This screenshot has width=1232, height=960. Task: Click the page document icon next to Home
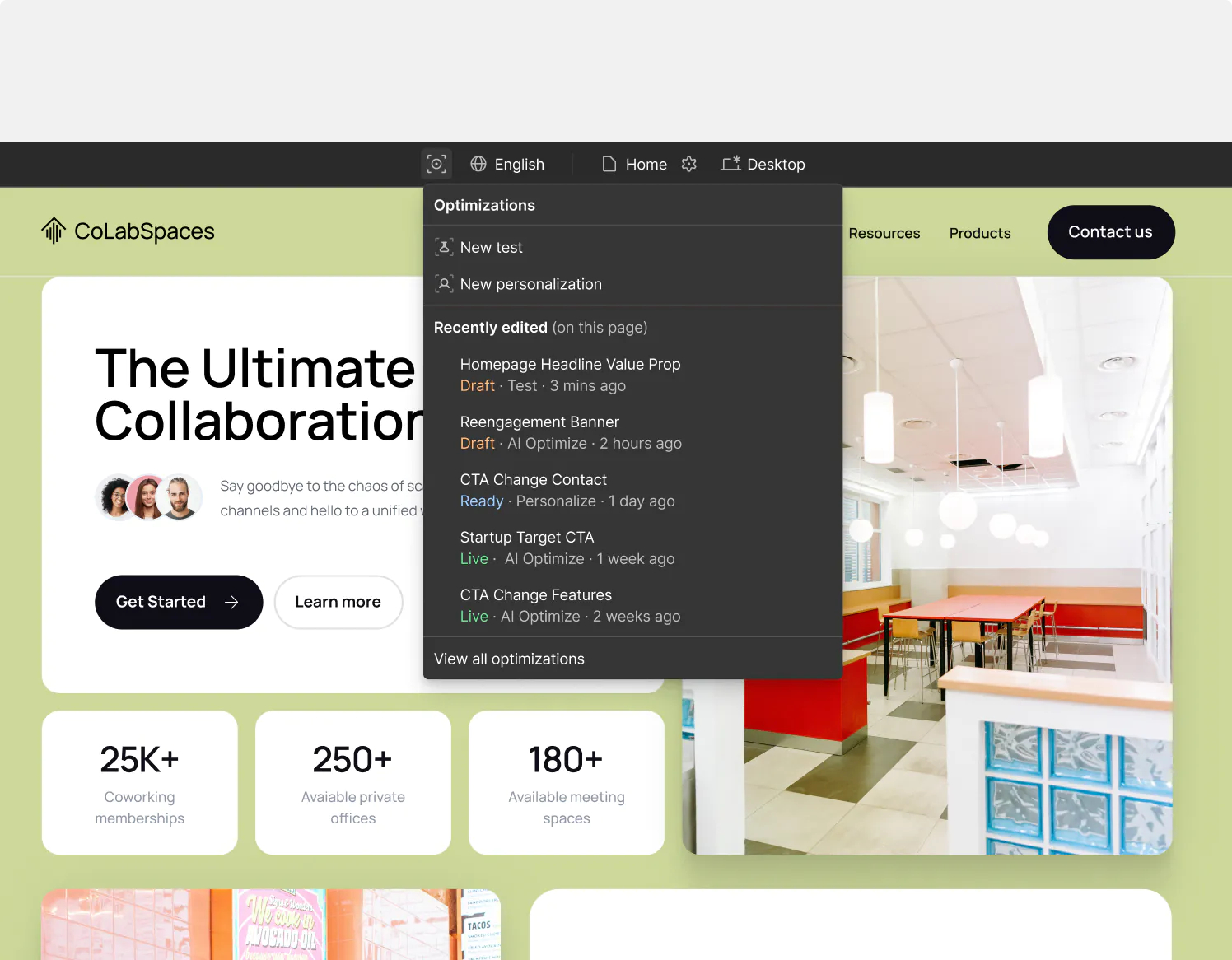(x=609, y=164)
